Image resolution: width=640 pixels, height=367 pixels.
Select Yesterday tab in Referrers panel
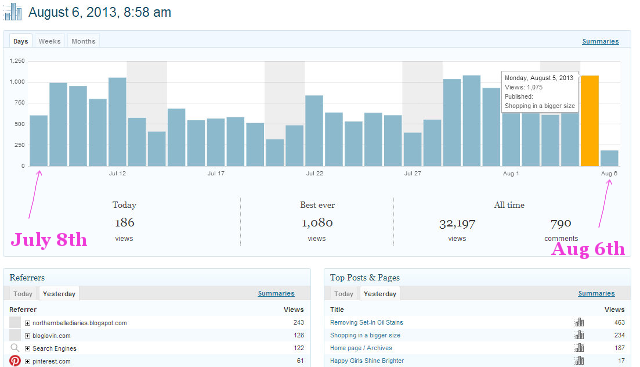(59, 294)
